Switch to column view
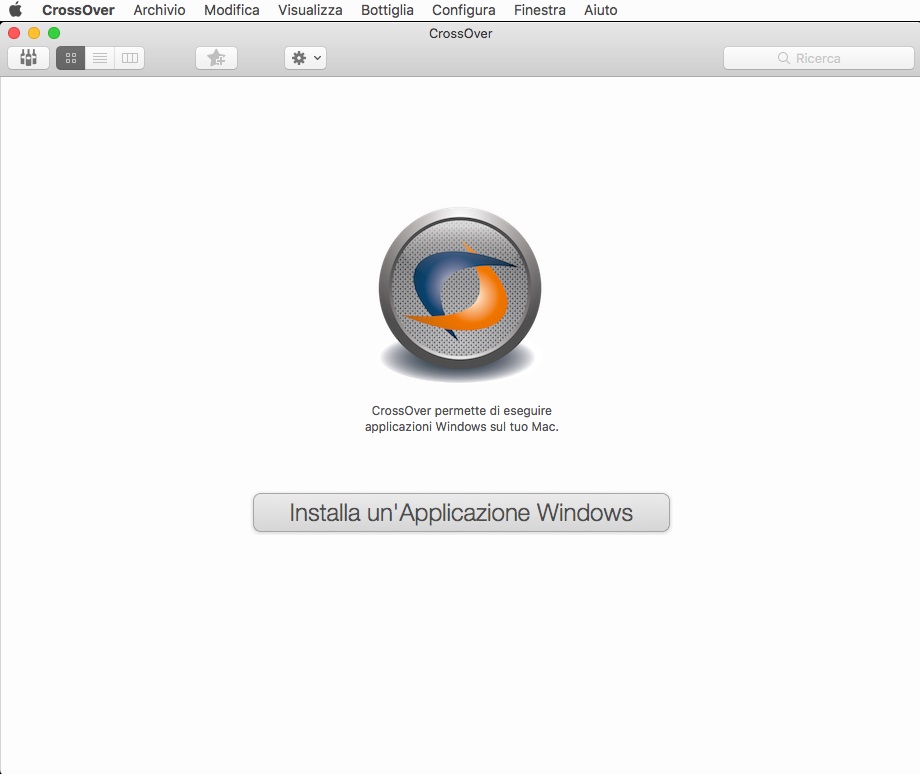920x774 pixels. 130,58
